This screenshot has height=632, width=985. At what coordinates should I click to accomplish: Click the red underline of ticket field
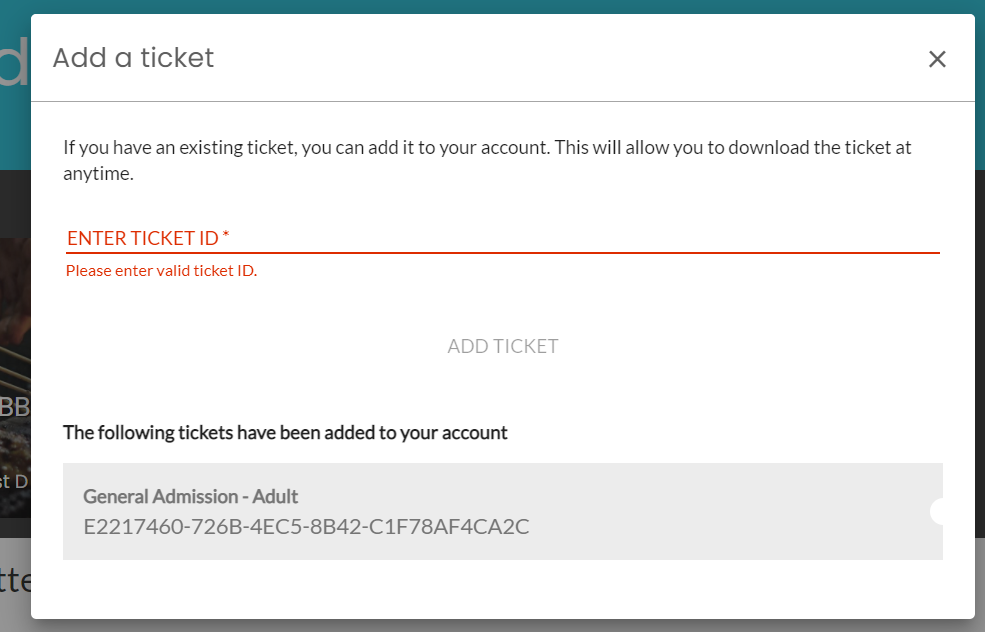click(x=503, y=253)
